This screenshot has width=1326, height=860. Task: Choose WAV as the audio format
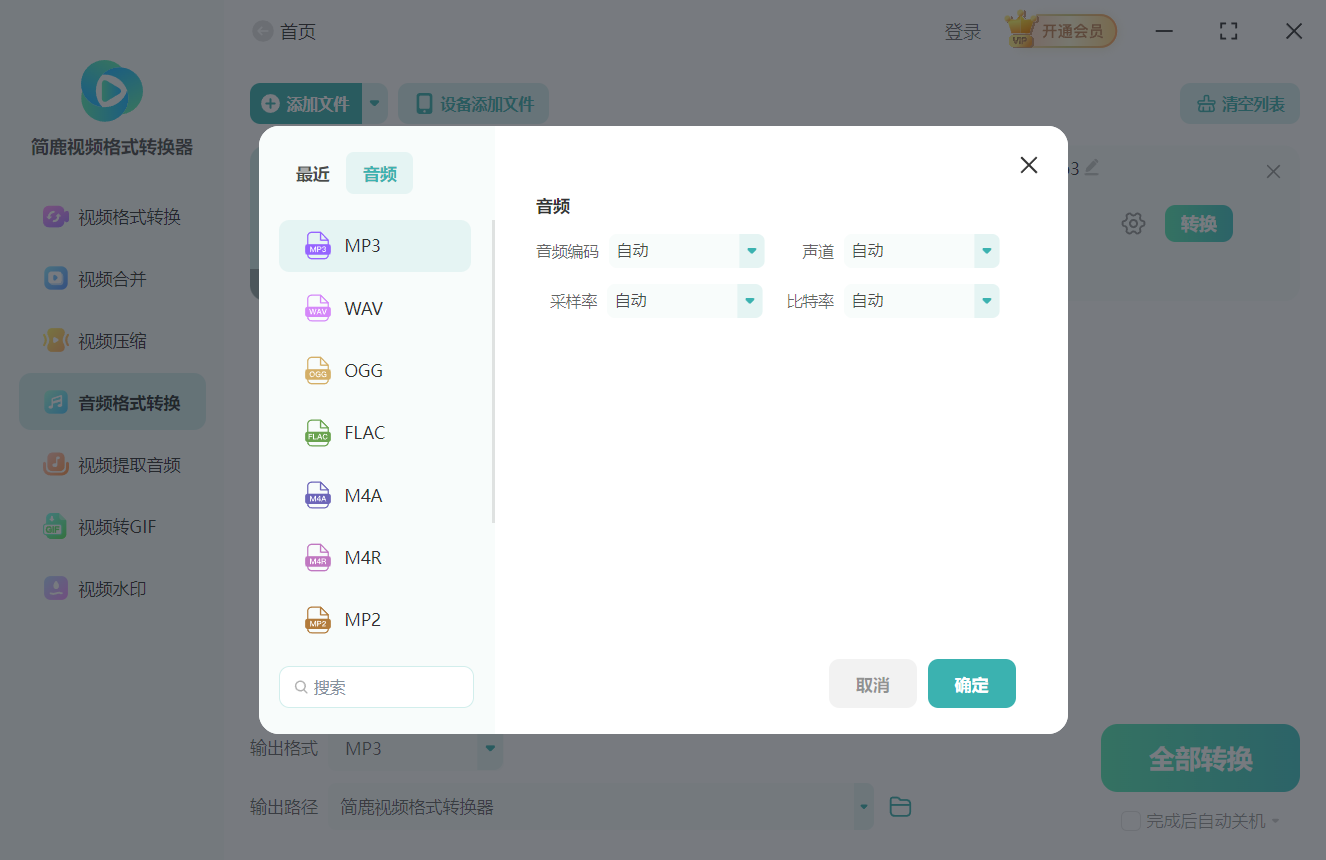point(375,308)
